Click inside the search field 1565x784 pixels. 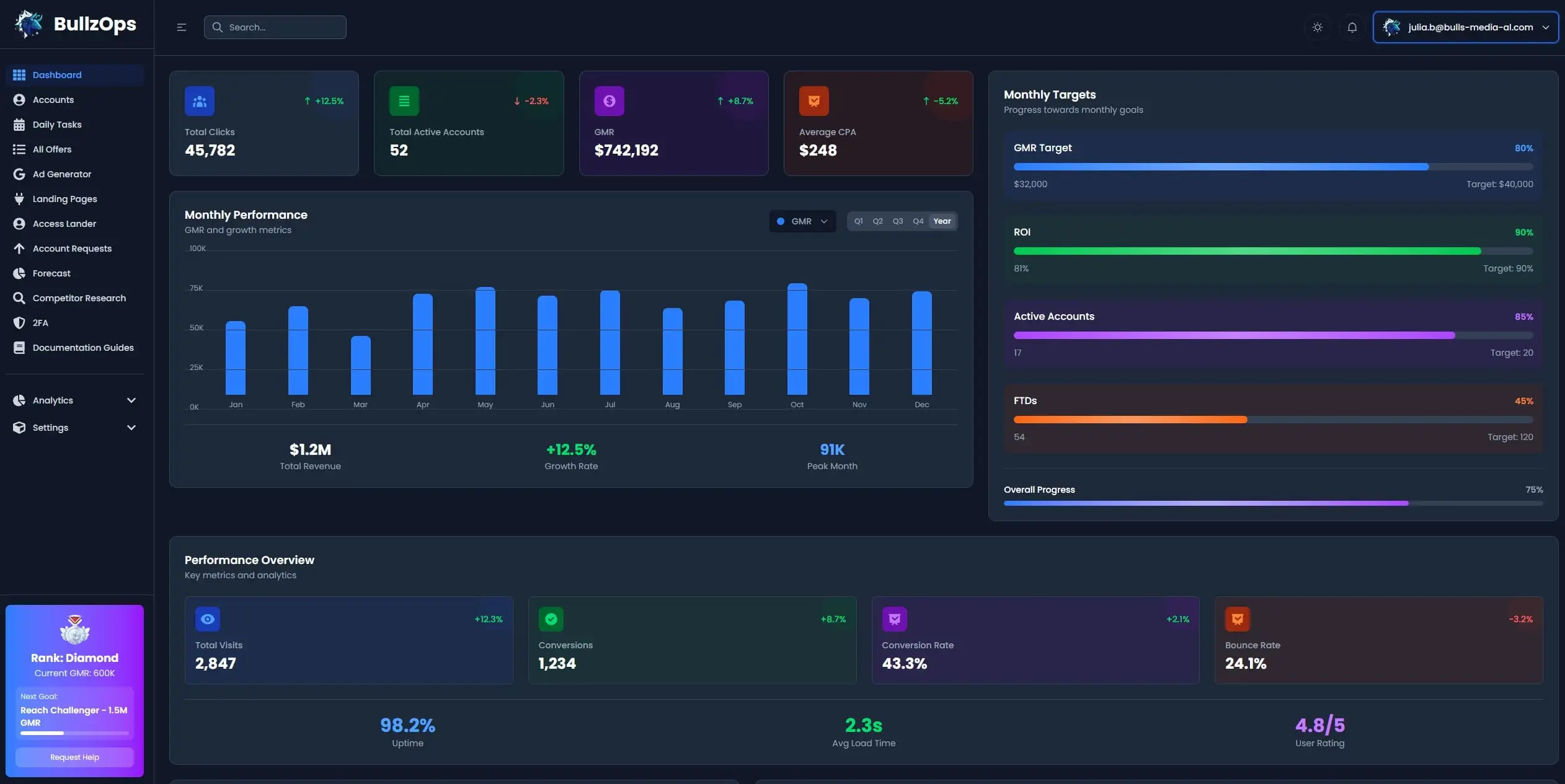pos(275,27)
